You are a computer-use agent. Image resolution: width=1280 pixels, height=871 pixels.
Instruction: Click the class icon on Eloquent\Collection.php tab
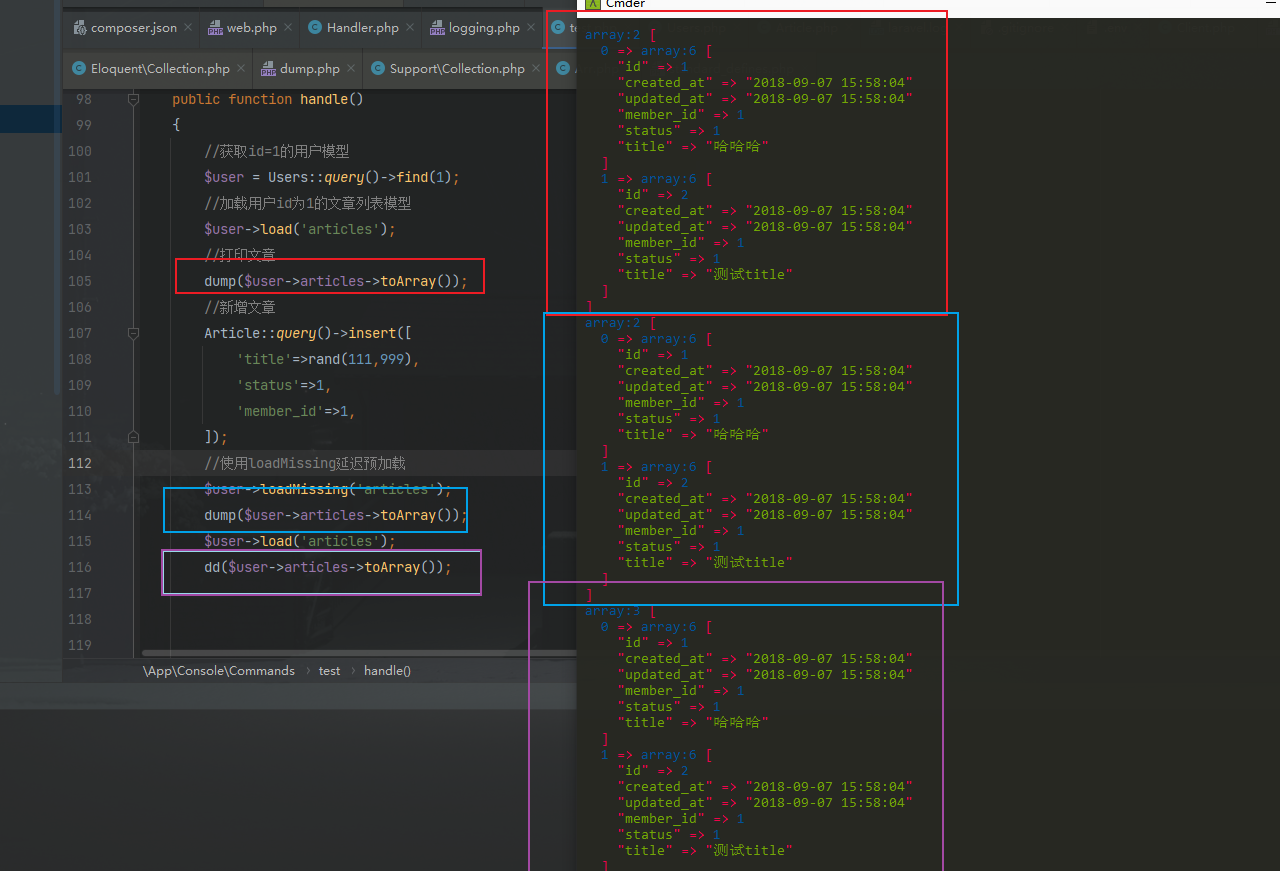80,69
